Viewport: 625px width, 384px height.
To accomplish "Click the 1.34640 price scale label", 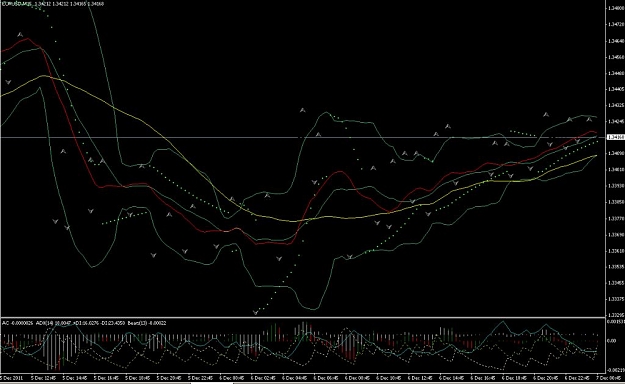I will coord(616,41).
